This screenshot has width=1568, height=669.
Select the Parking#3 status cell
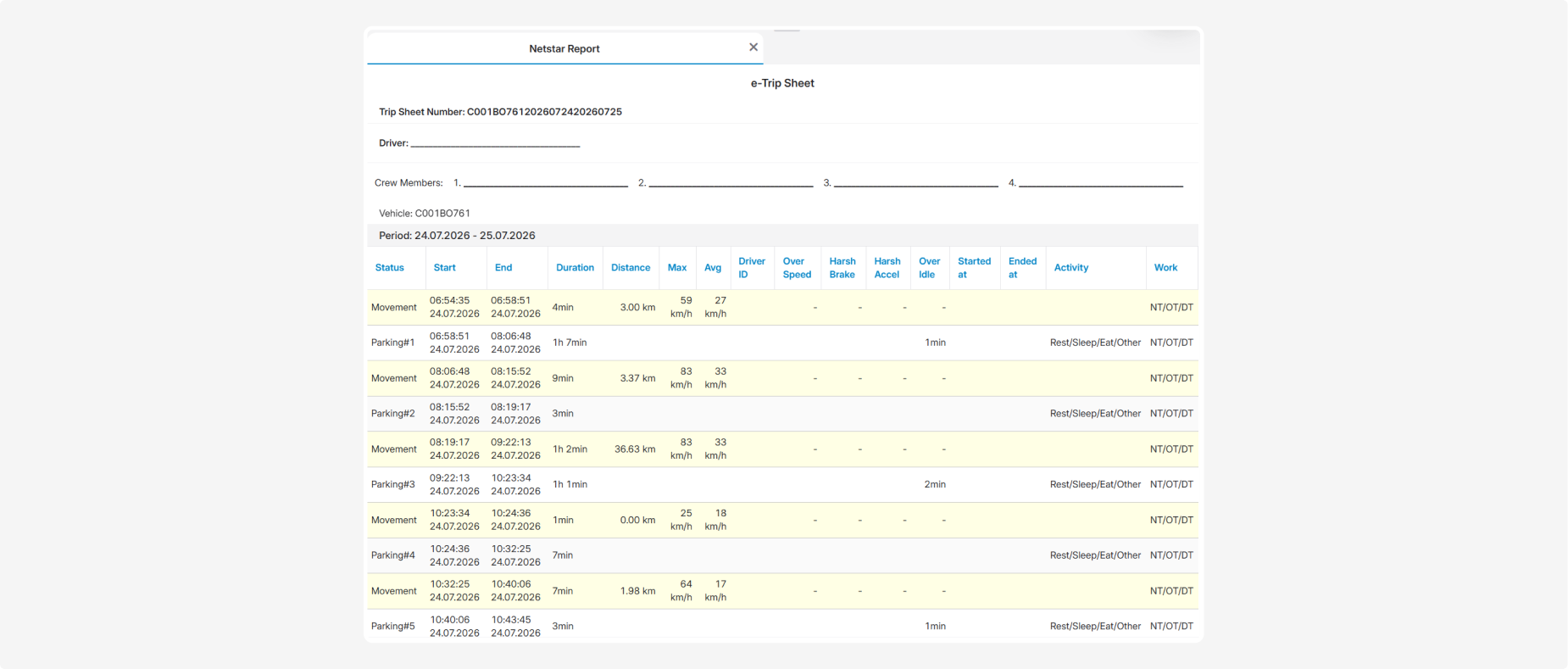(393, 485)
